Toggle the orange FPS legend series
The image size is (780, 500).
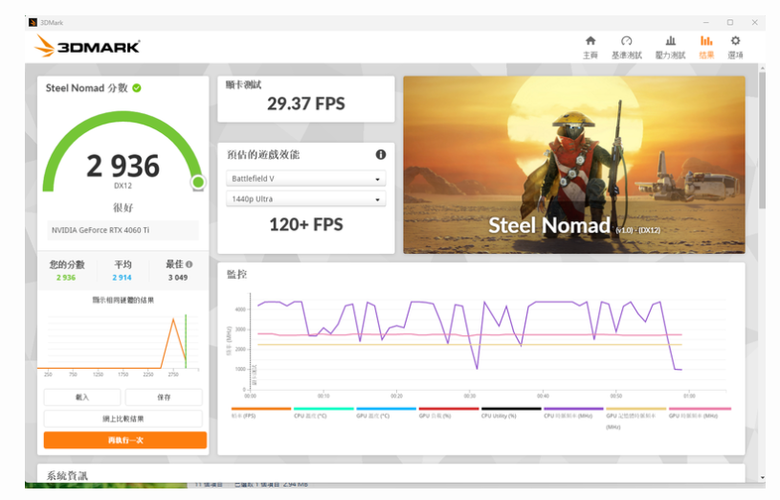[x=261, y=412]
